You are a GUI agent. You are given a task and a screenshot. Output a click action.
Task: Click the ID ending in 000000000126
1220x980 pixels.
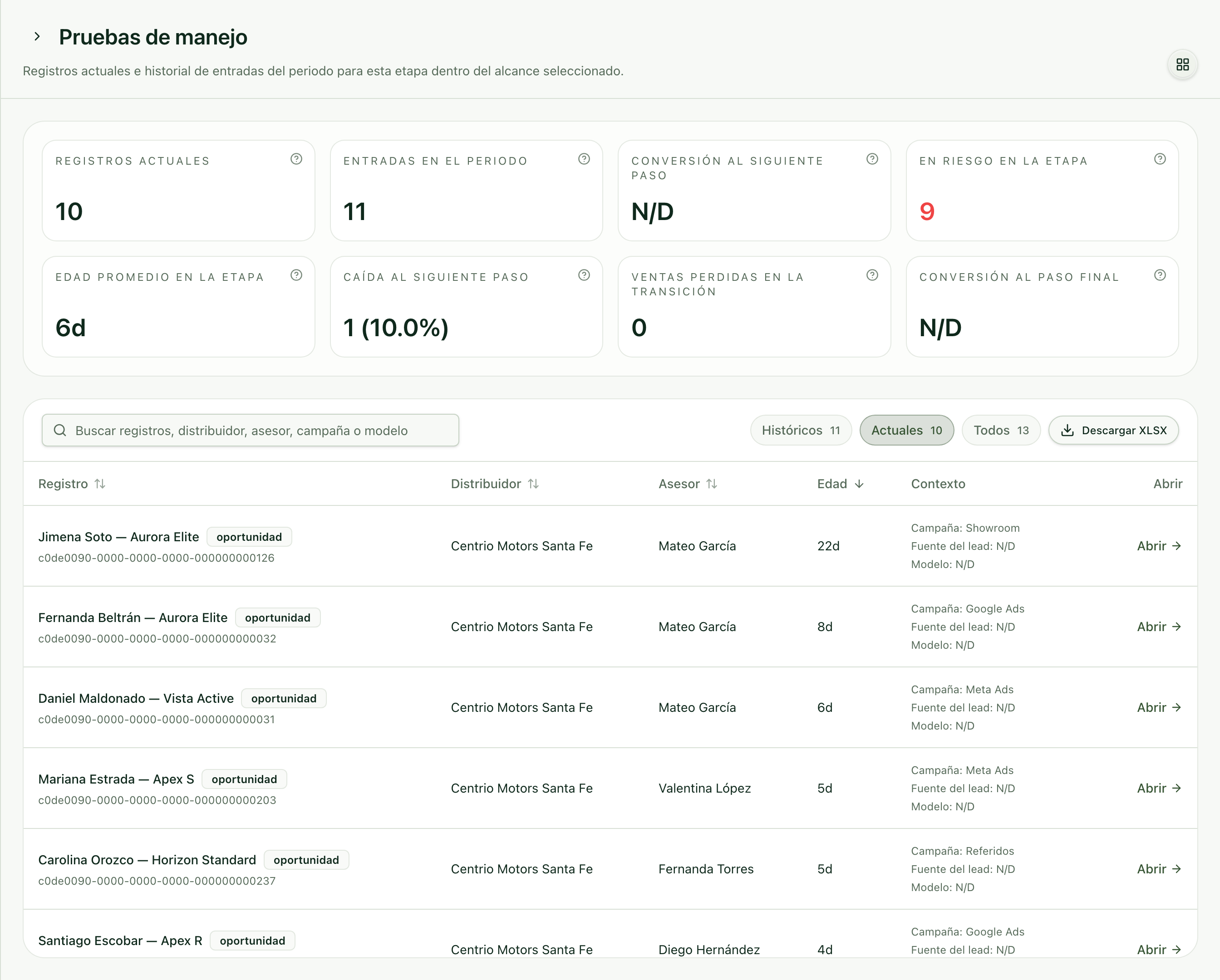coord(156,558)
